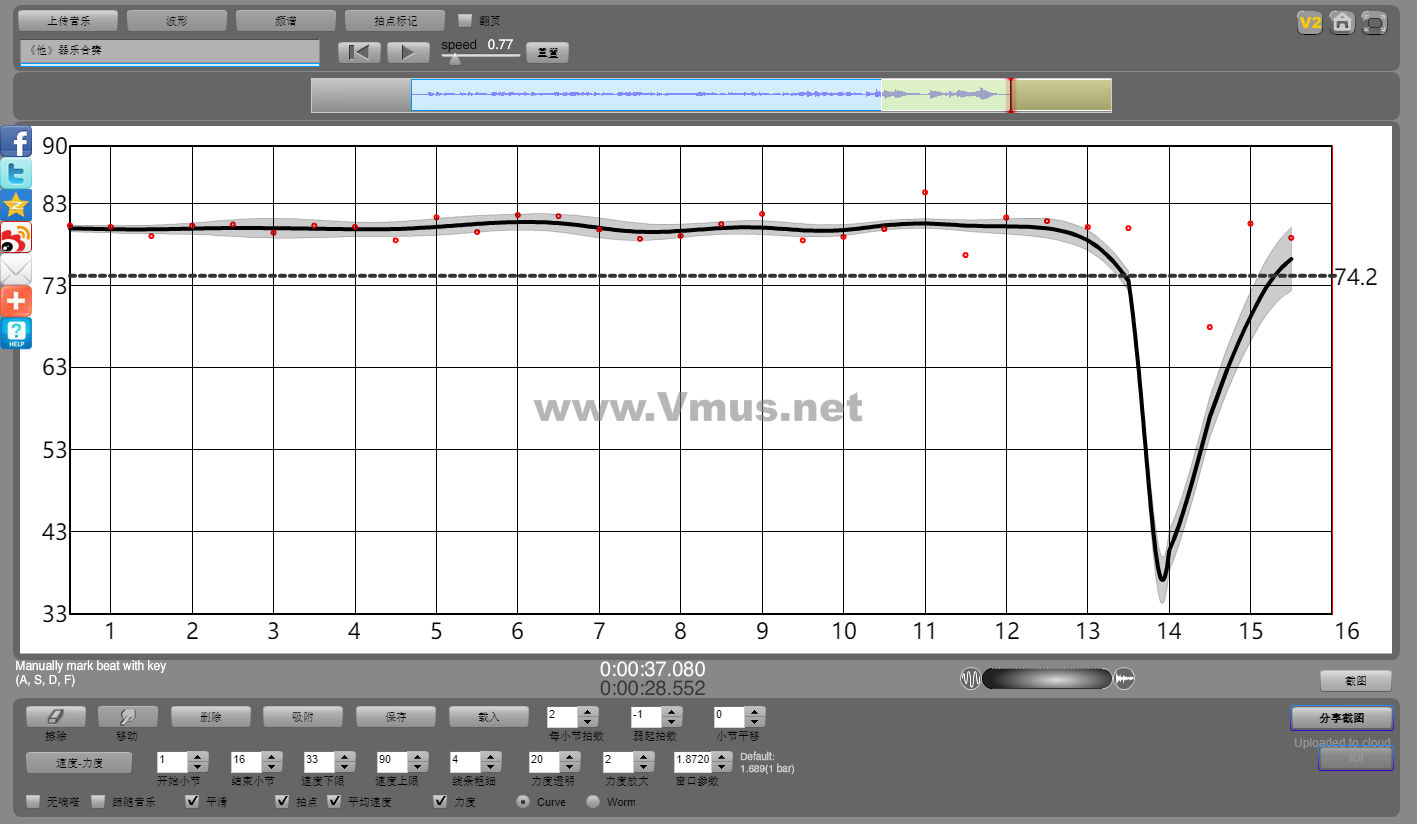This screenshot has height=824, width=1417.
Task: Click the 分享截图 share screenshot button
Action: coord(1341,718)
